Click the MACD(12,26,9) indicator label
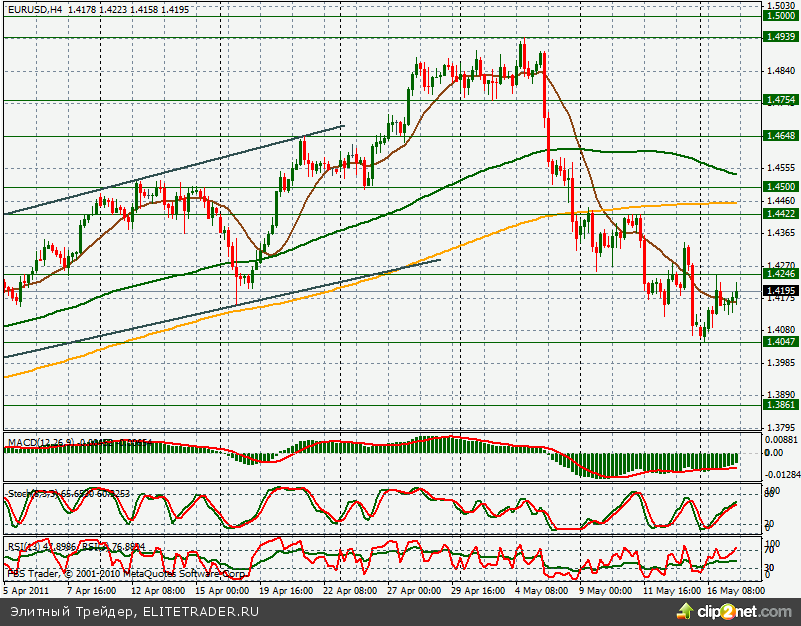Screen dimensions: 801x626 [42, 441]
